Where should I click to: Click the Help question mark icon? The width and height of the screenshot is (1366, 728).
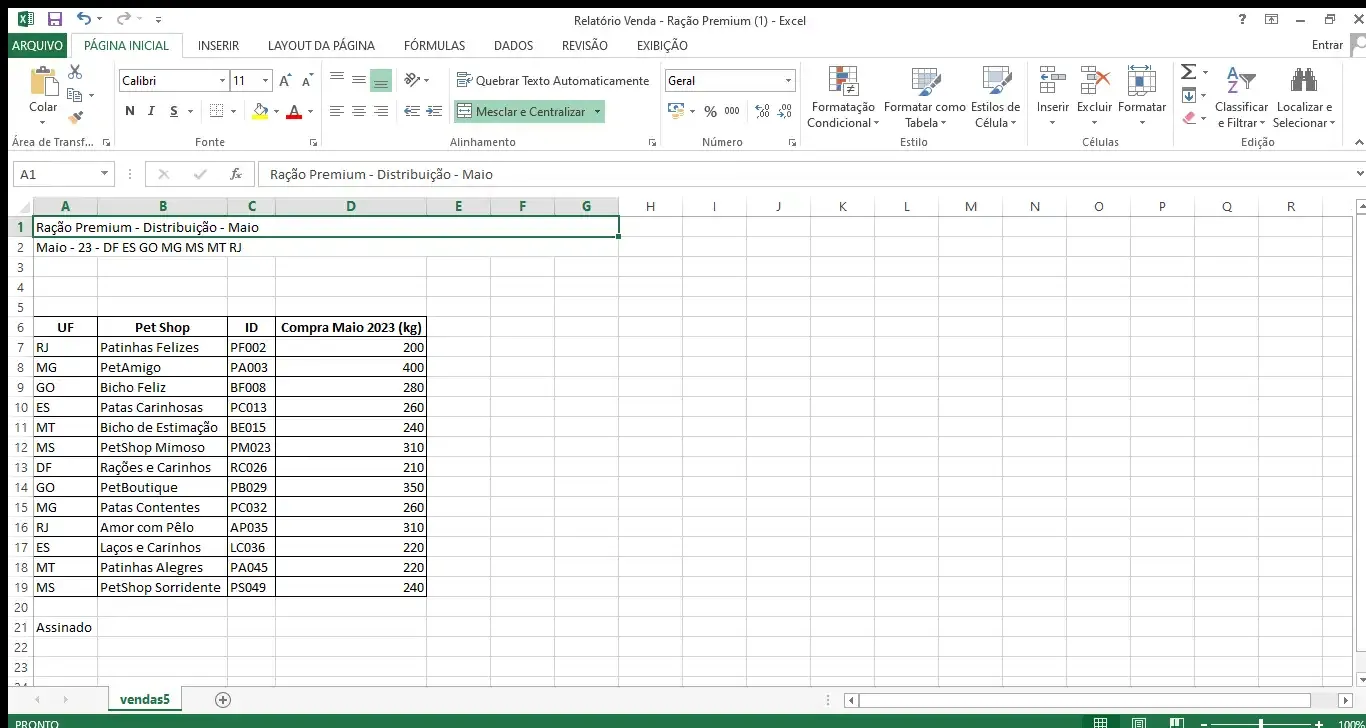coord(1242,19)
